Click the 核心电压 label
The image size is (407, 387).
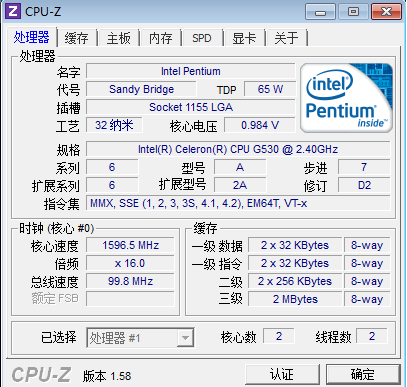tap(193, 126)
